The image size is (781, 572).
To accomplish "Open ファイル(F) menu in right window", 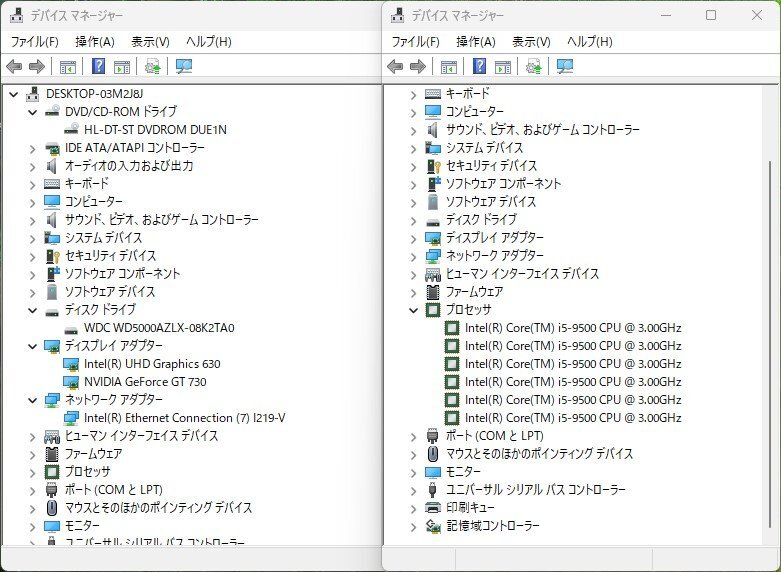I will point(415,41).
